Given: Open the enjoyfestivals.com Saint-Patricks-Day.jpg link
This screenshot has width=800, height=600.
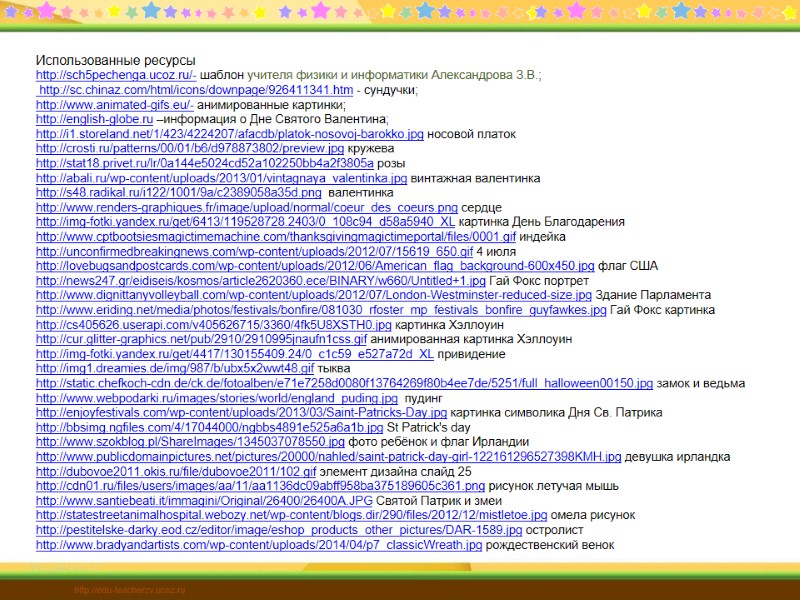Looking at the screenshot, I should coord(241,412).
